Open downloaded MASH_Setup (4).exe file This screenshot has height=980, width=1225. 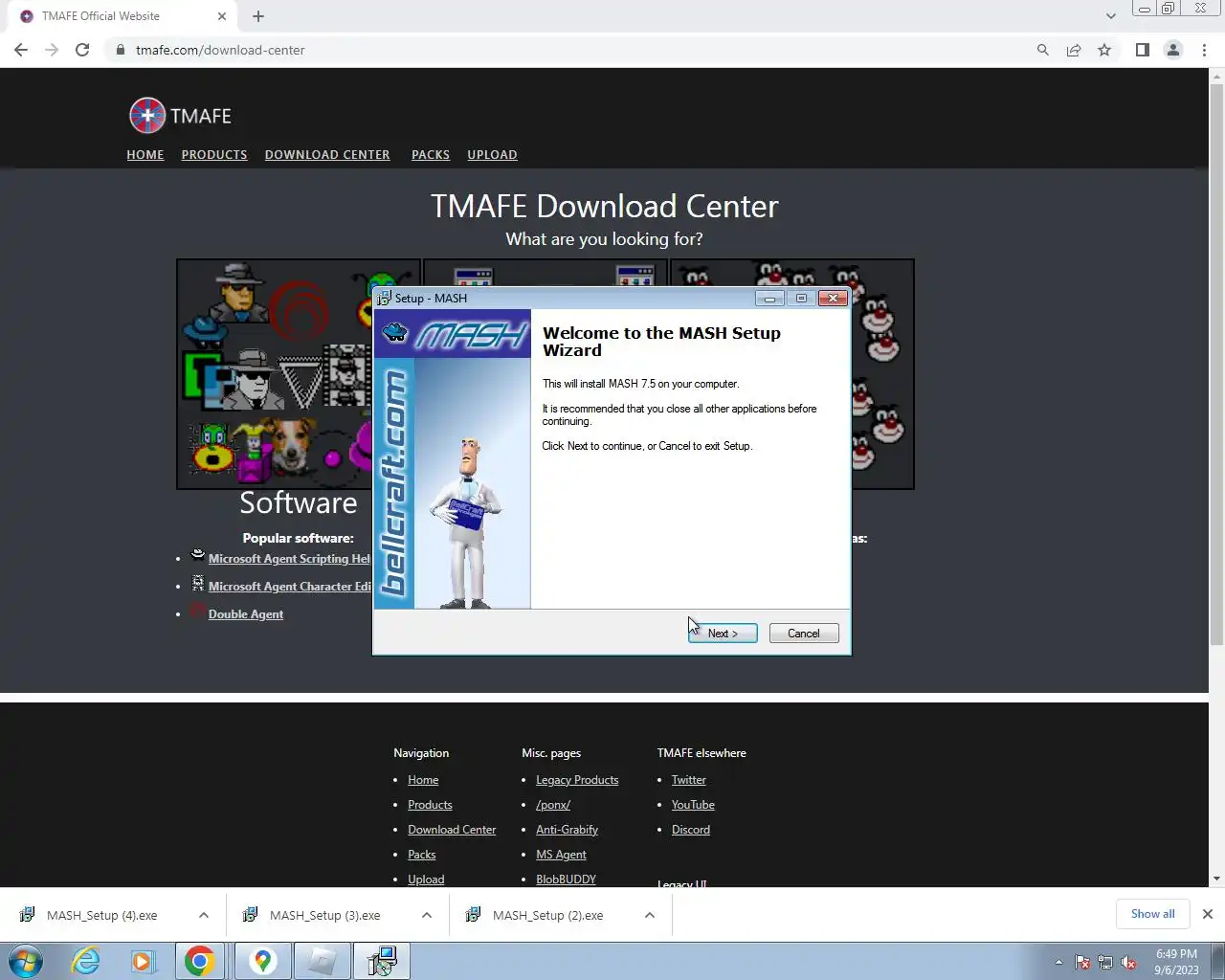[x=101, y=915]
